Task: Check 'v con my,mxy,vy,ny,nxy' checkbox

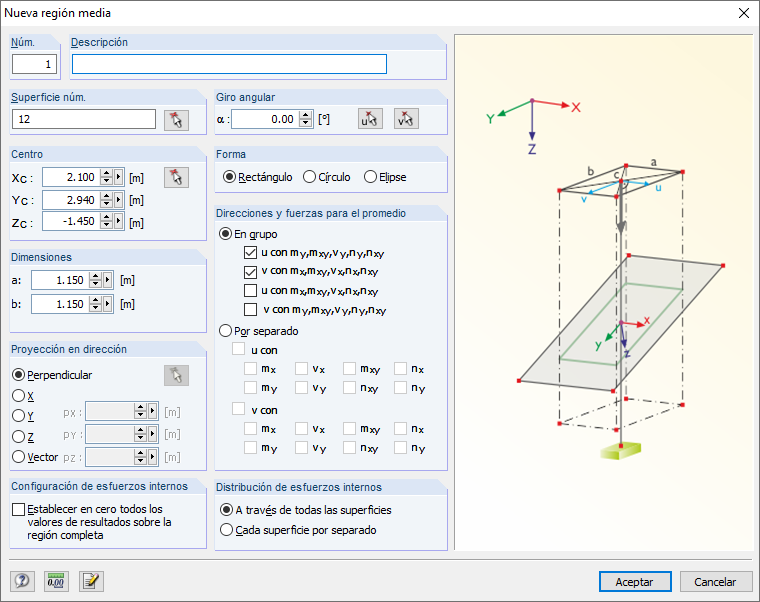Action: click(x=250, y=310)
